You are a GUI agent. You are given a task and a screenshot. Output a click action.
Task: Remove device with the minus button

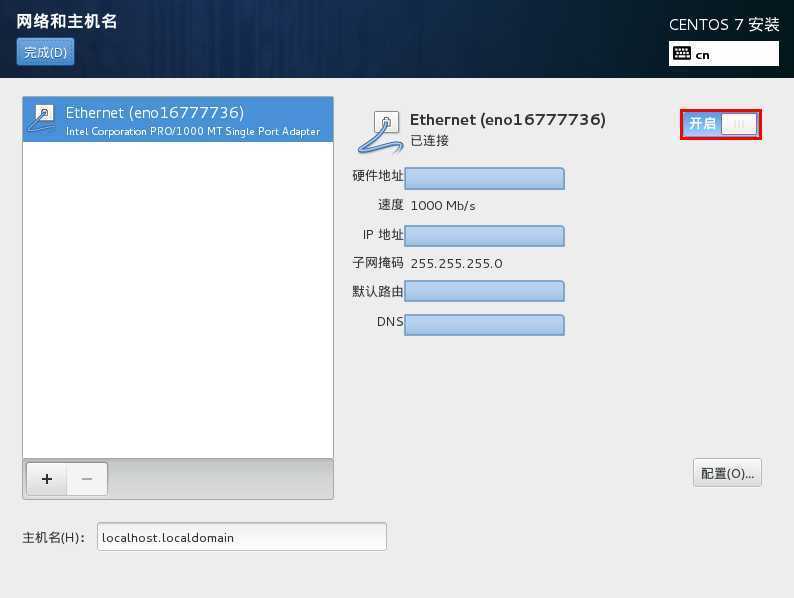tap(87, 479)
